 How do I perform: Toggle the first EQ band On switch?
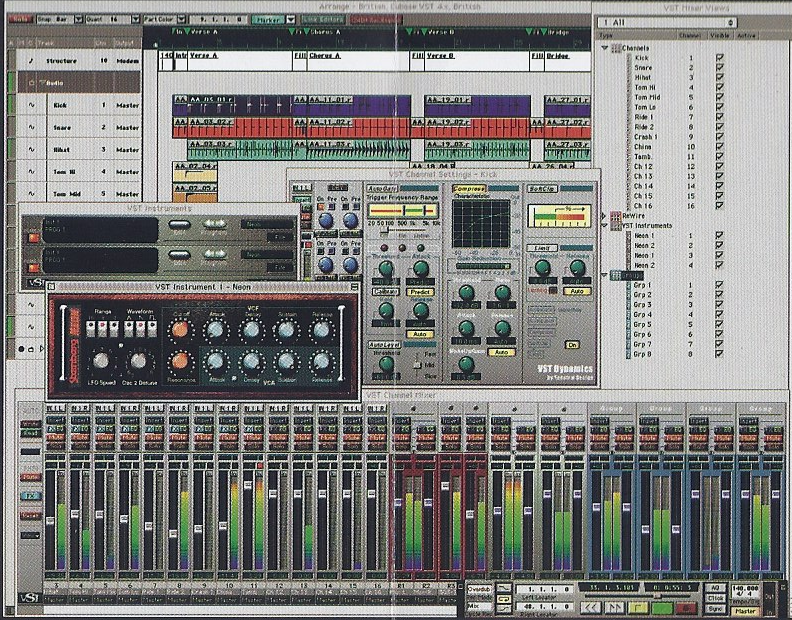320,207
